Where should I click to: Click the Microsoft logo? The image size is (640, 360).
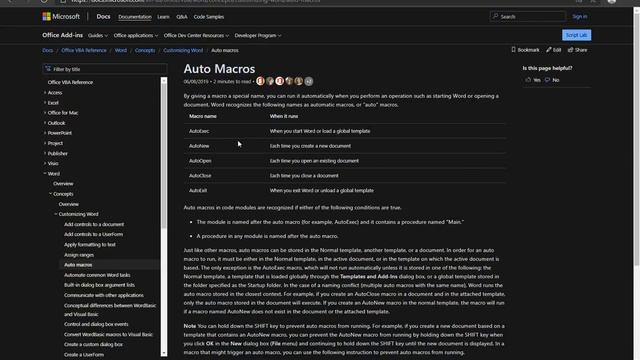coord(61,17)
